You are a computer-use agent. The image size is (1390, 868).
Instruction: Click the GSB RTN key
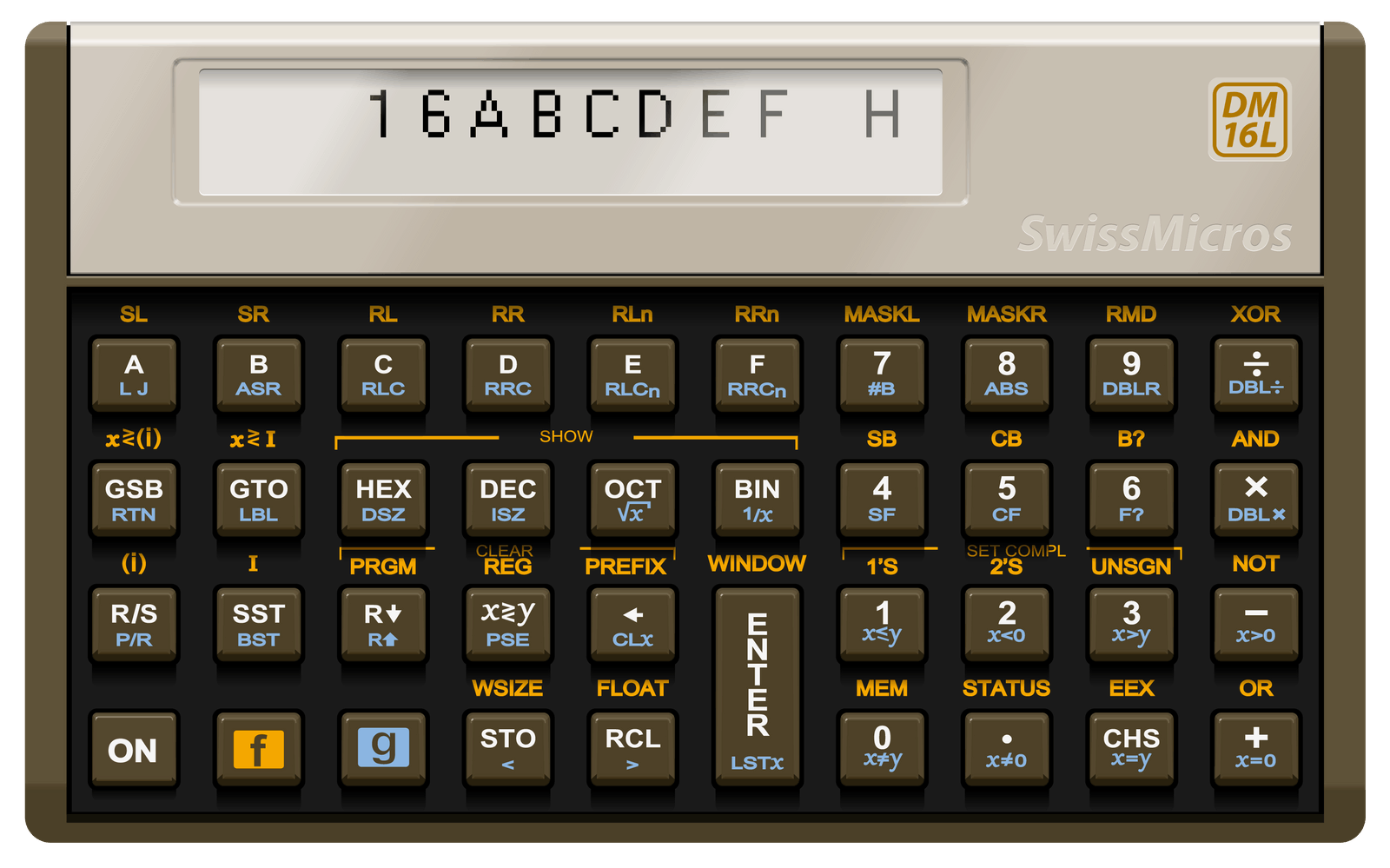(134, 500)
